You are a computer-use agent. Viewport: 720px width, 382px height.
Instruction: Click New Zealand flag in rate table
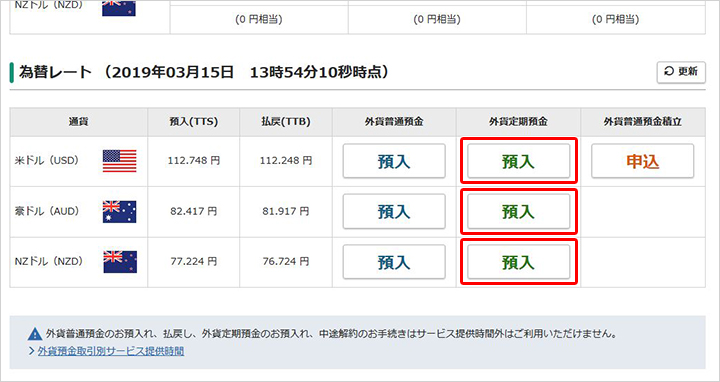pos(119,262)
